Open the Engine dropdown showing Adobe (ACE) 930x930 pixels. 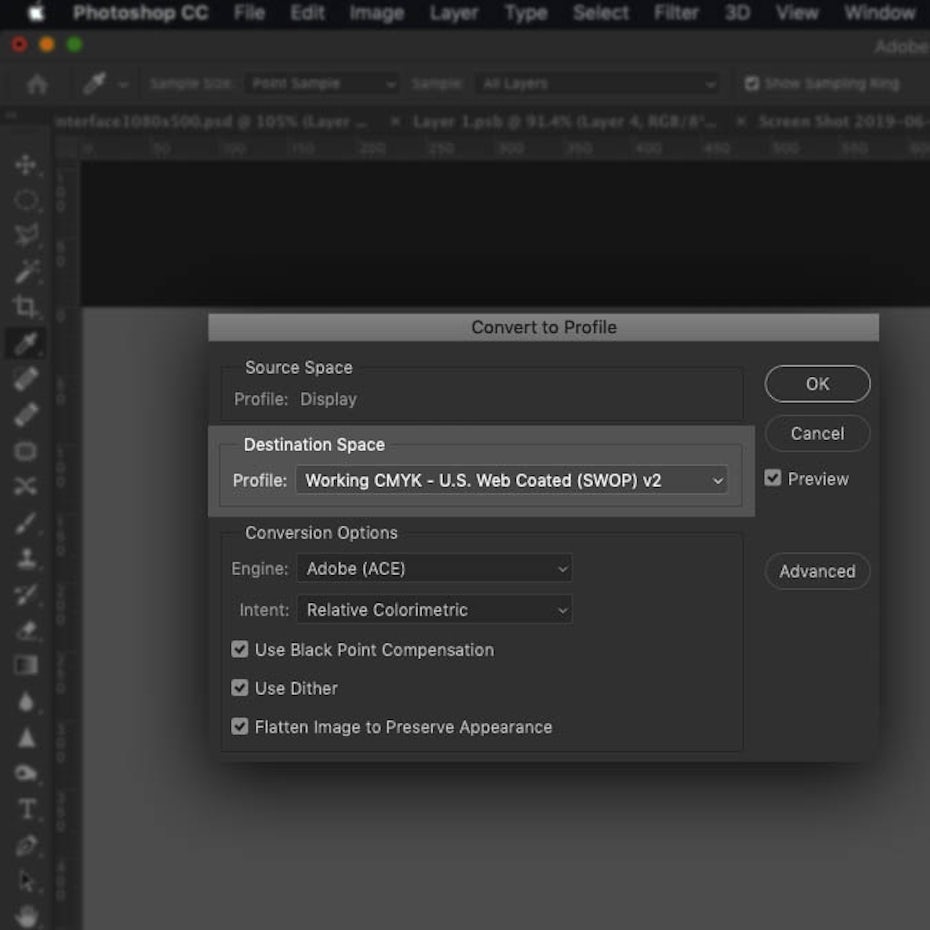[434, 568]
